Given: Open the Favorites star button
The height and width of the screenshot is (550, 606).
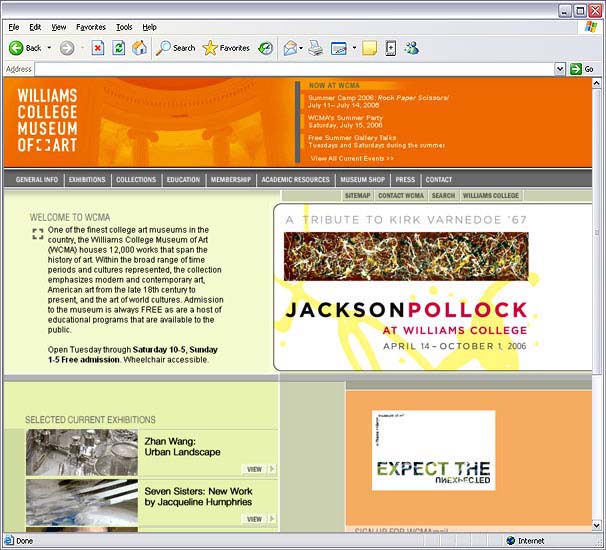Looking at the screenshot, I should pyautogui.click(x=226, y=48).
